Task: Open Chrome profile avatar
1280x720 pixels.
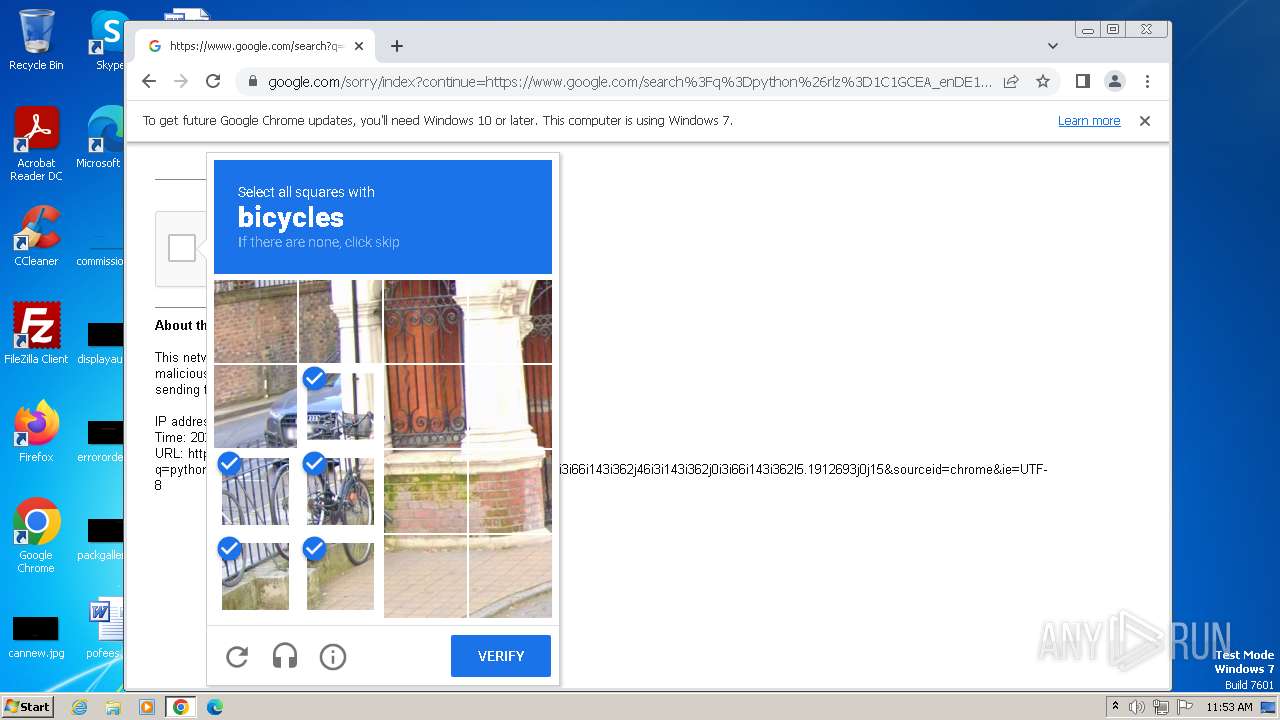Action: click(1115, 82)
